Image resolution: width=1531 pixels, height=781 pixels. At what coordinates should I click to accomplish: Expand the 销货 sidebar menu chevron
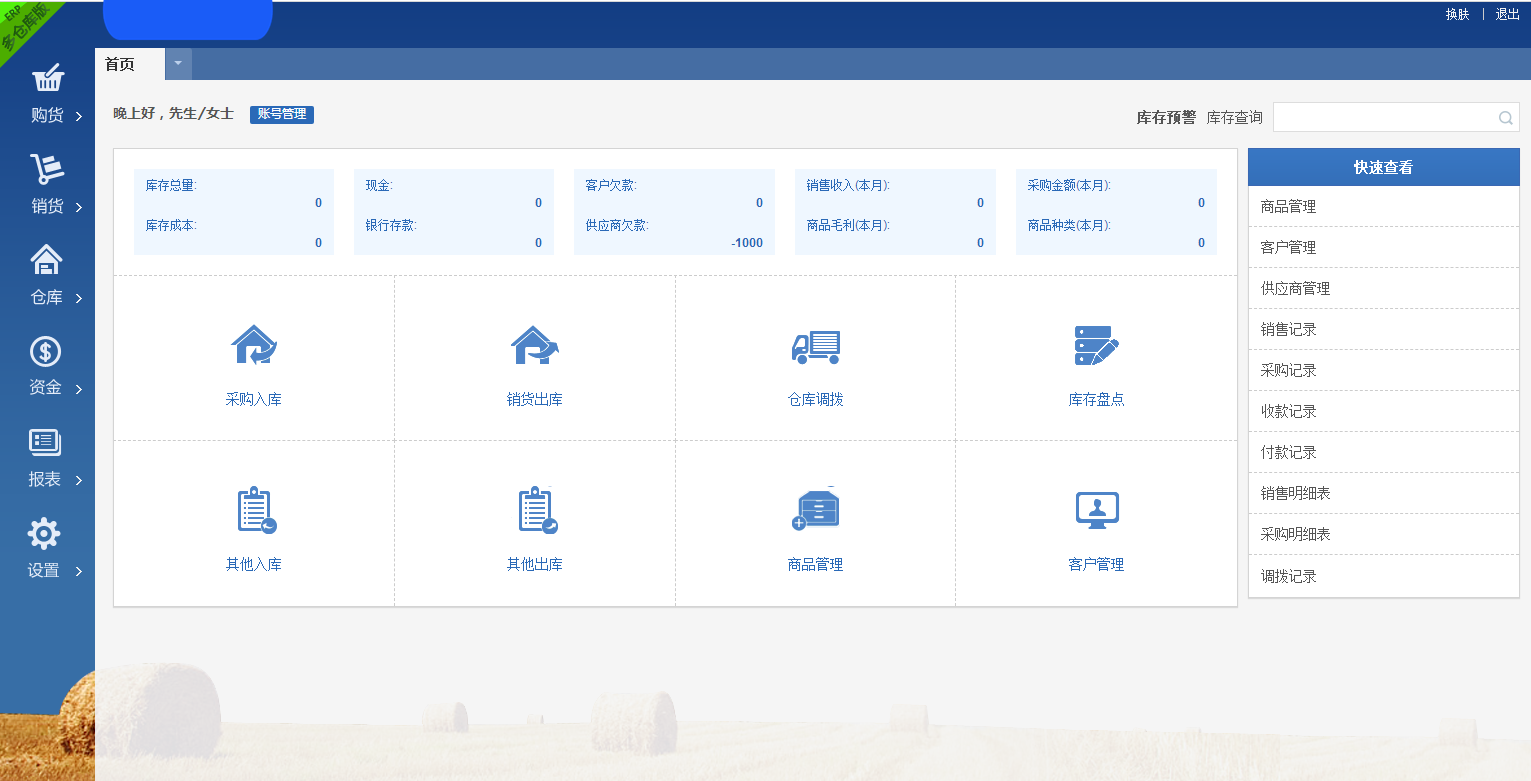[x=80, y=206]
